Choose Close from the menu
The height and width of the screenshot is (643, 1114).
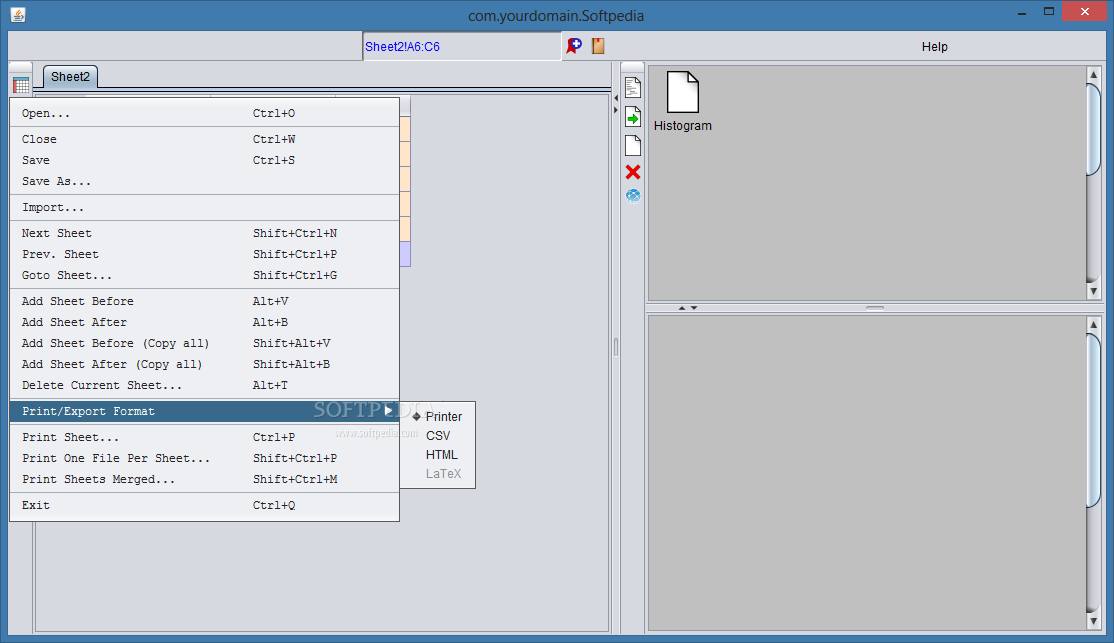(205, 139)
